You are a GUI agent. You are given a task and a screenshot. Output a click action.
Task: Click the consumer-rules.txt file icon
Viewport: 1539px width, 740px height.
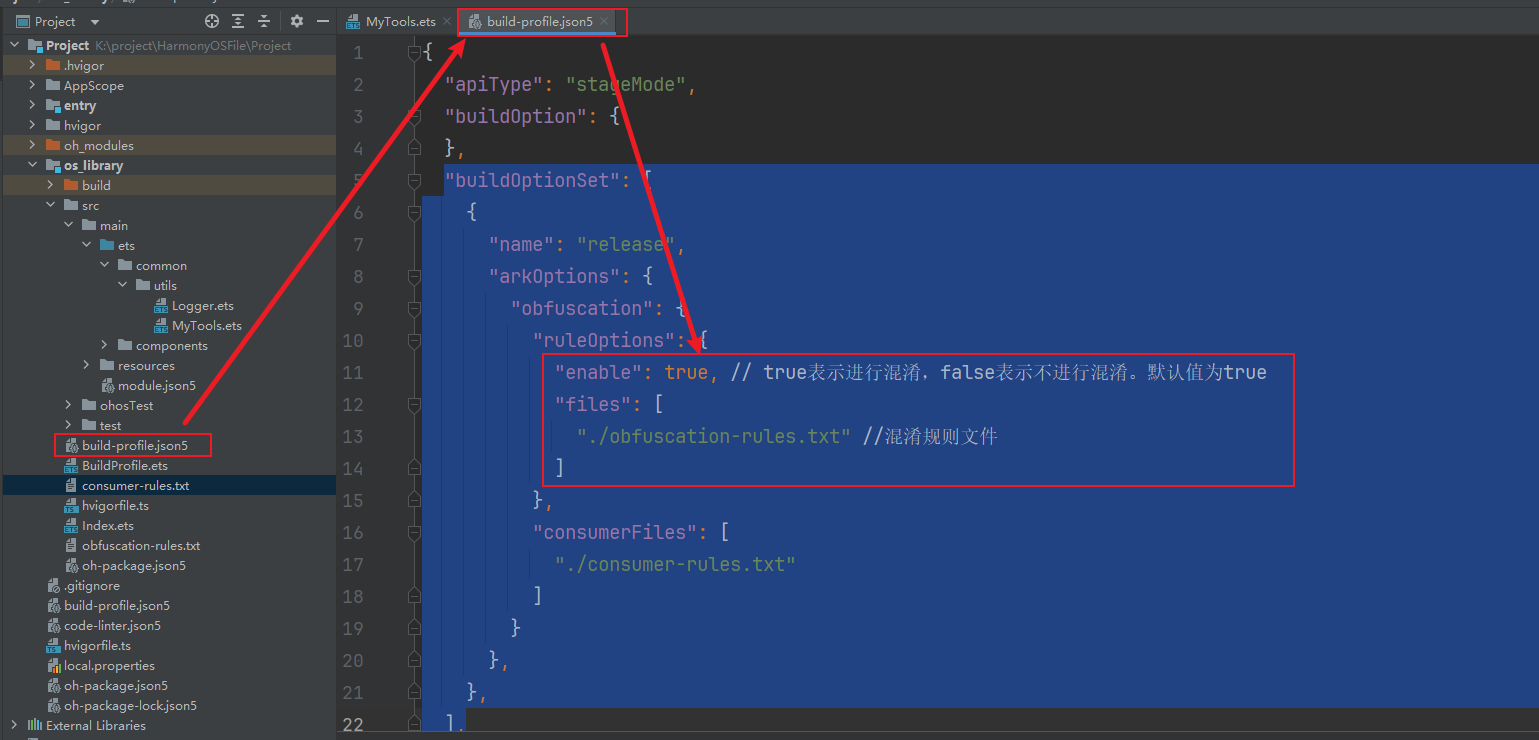click(x=71, y=485)
